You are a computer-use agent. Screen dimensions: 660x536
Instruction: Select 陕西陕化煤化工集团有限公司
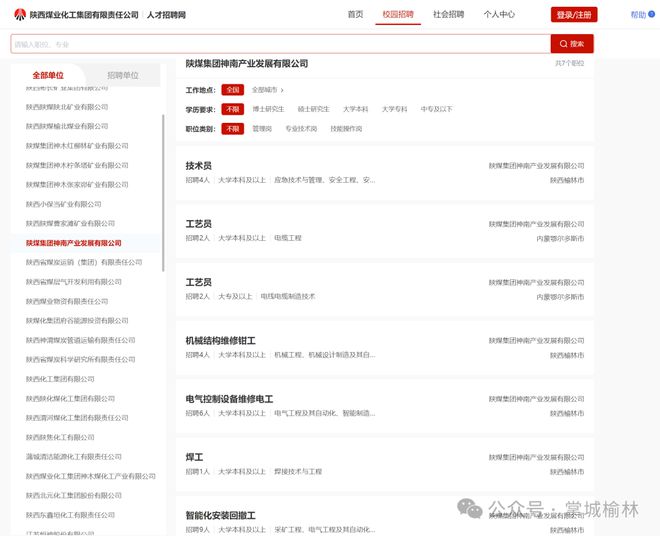(70, 398)
